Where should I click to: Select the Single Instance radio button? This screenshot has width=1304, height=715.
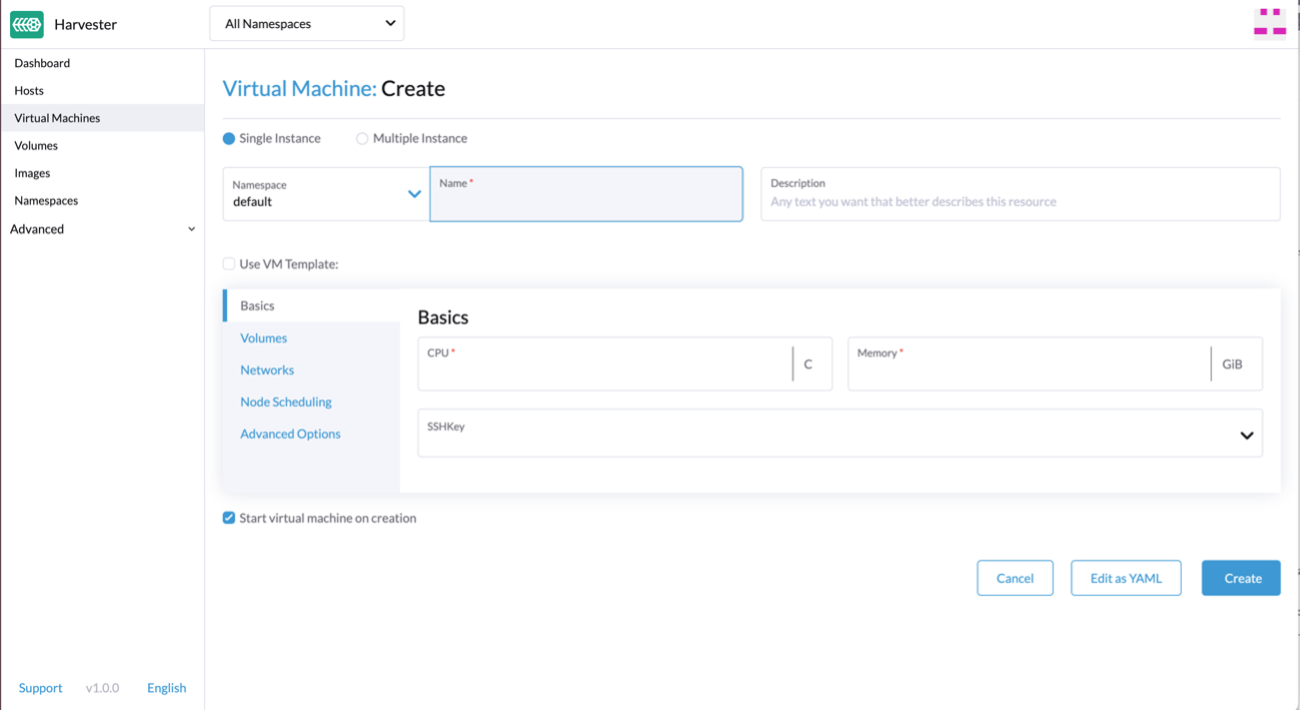pos(229,139)
